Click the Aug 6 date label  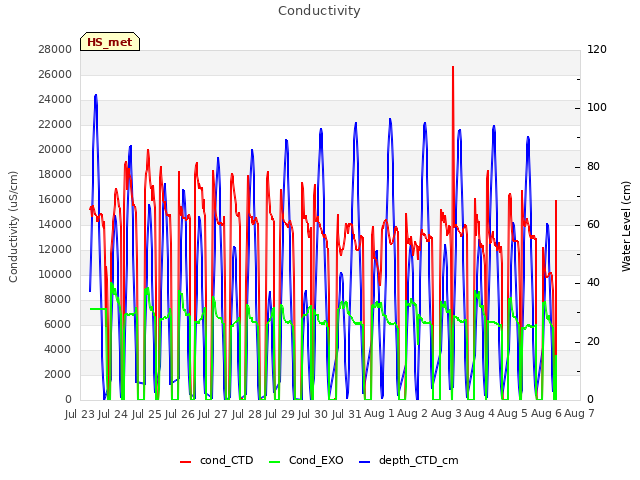[x=546, y=414]
